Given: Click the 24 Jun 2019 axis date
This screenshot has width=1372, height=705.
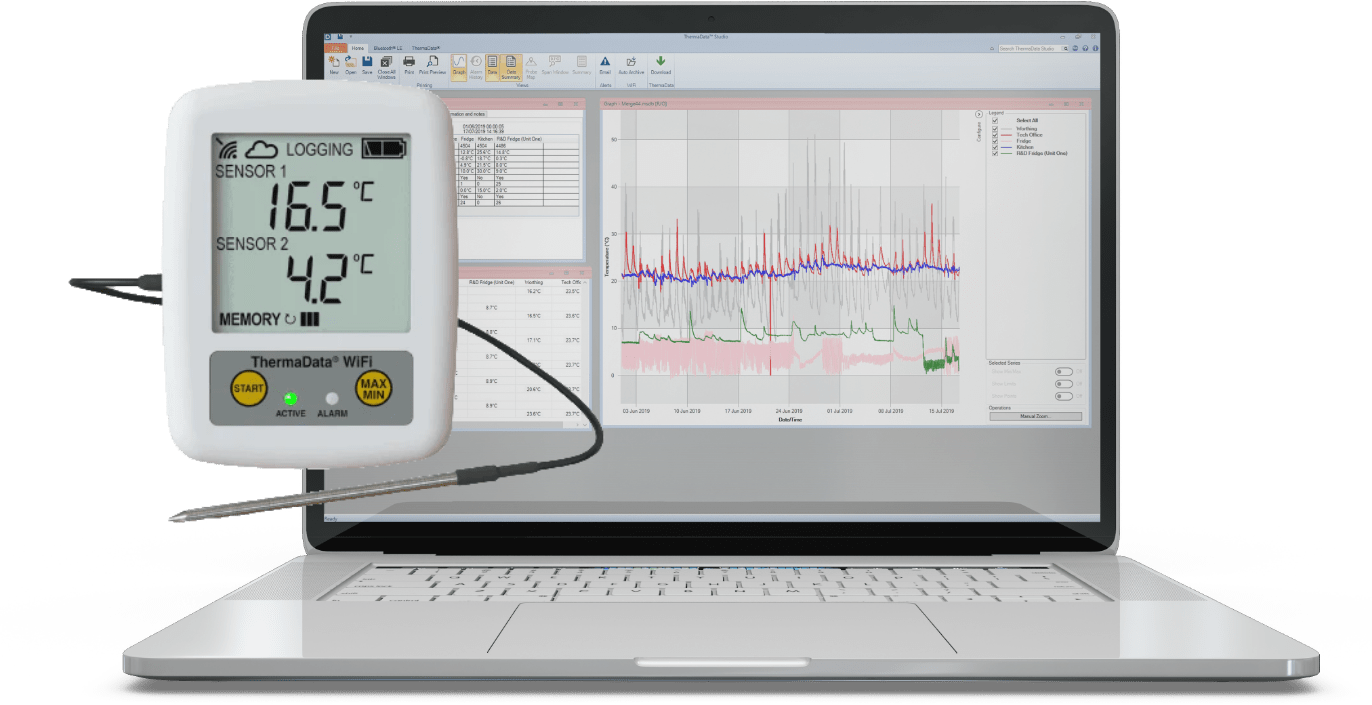Looking at the screenshot, I should tap(790, 411).
